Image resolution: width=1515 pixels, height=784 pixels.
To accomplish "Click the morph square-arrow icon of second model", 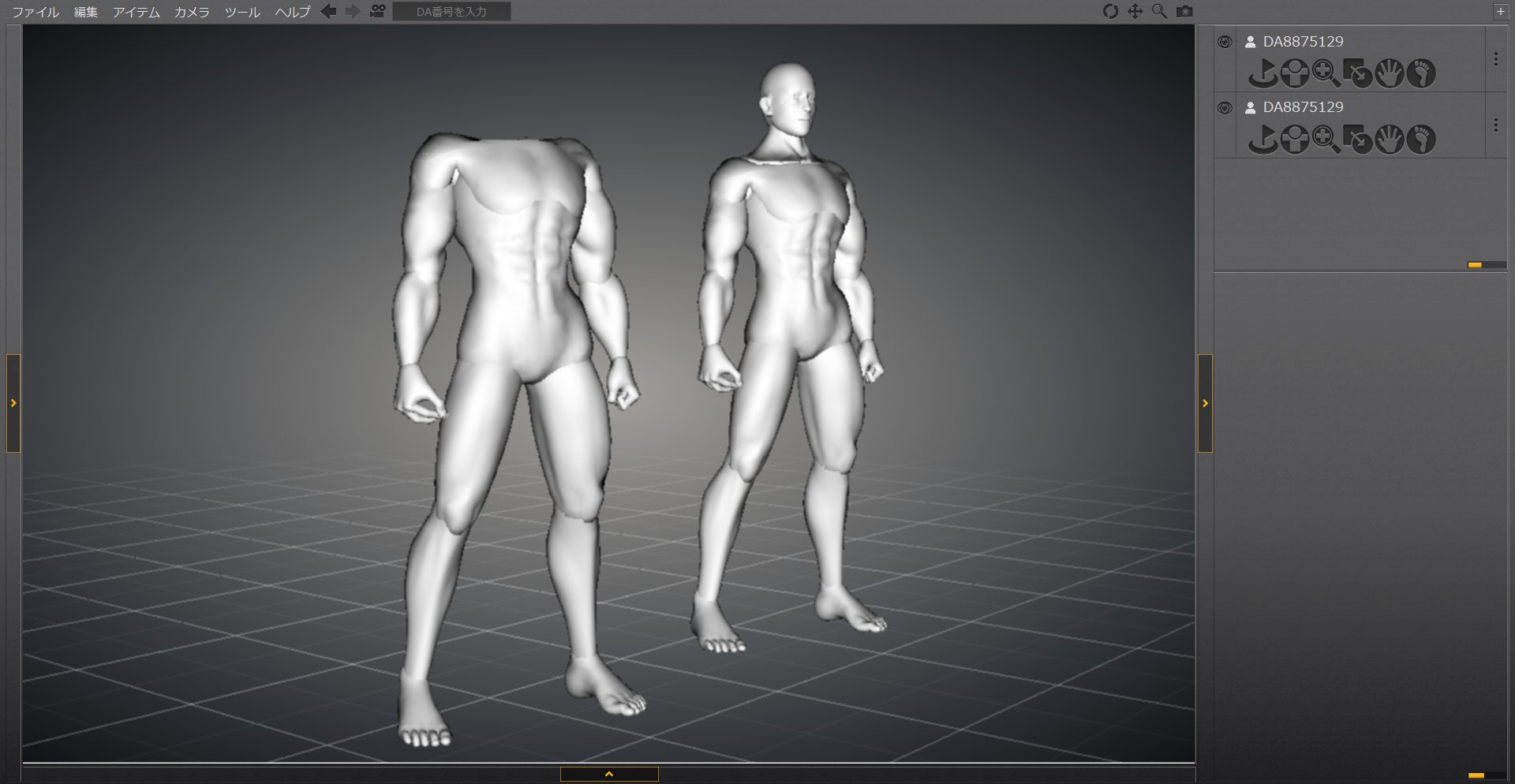I will (1357, 140).
